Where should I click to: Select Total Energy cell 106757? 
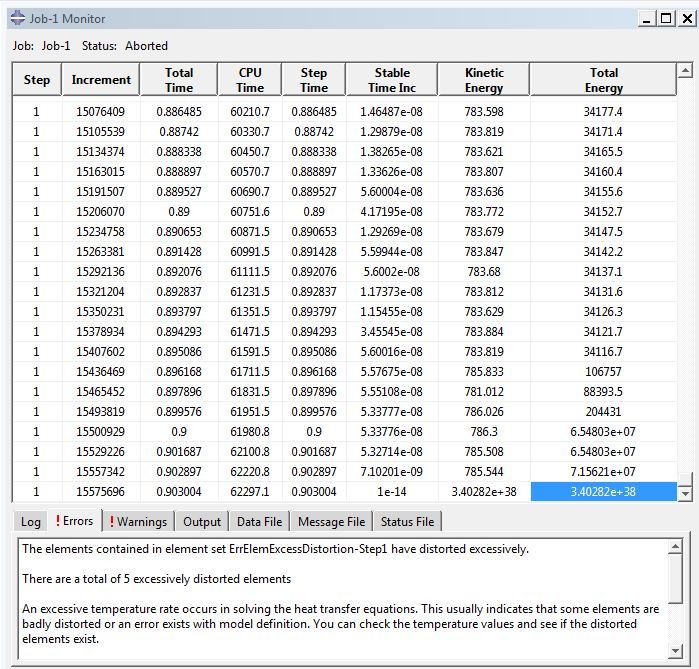604,371
